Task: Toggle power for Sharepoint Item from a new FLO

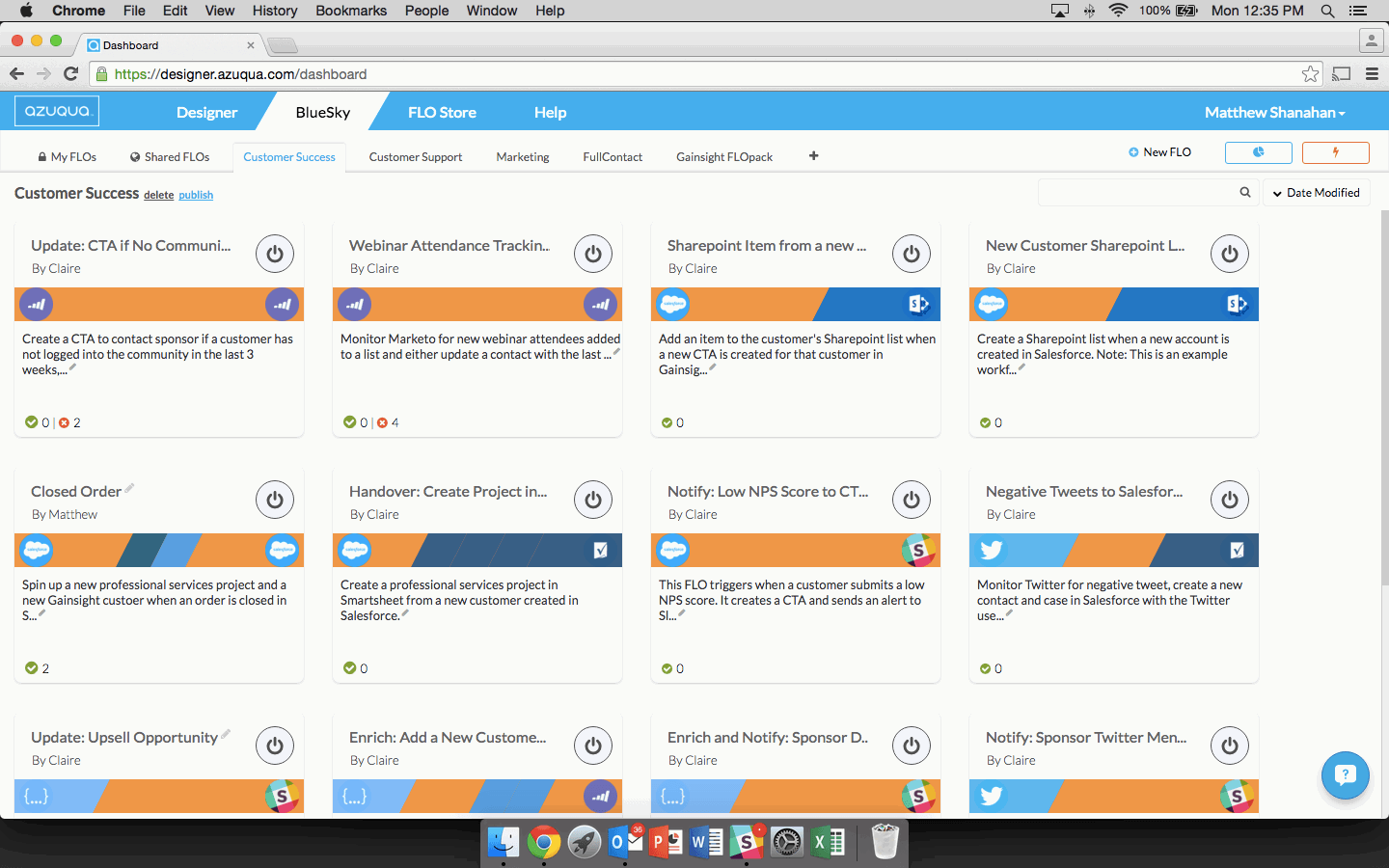Action: coord(912,254)
